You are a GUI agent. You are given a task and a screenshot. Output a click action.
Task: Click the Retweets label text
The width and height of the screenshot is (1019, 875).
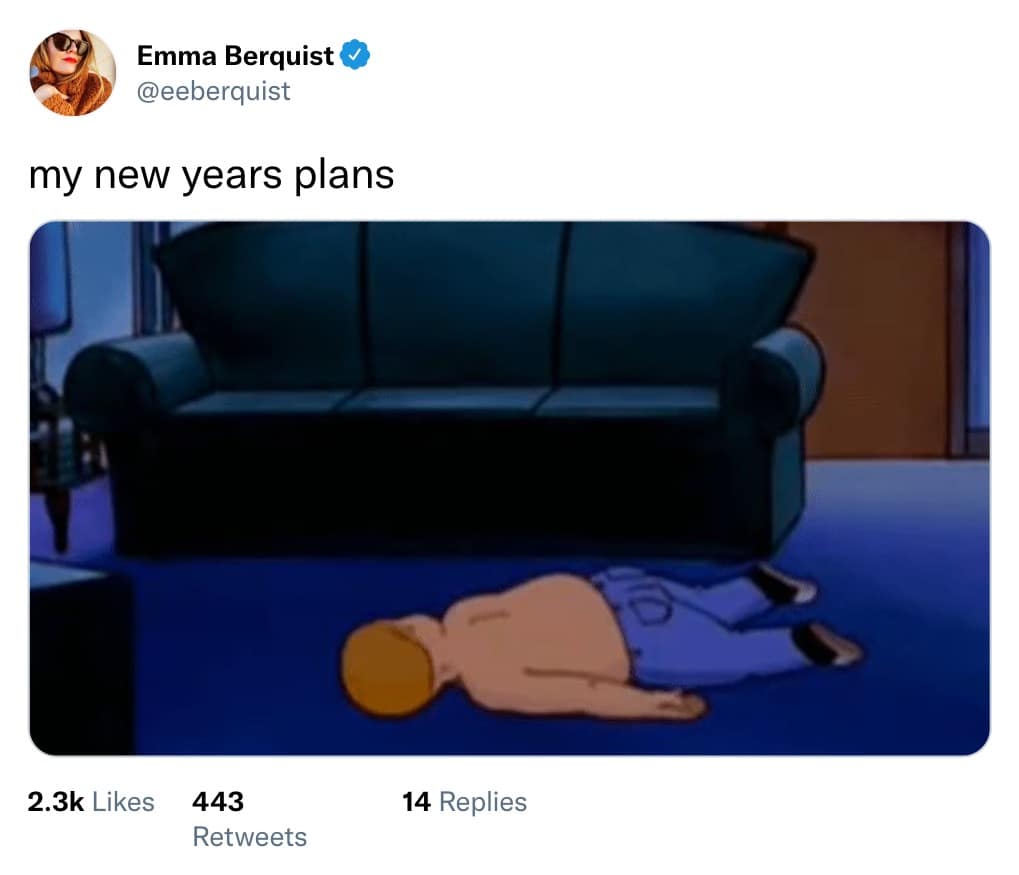pos(250,837)
